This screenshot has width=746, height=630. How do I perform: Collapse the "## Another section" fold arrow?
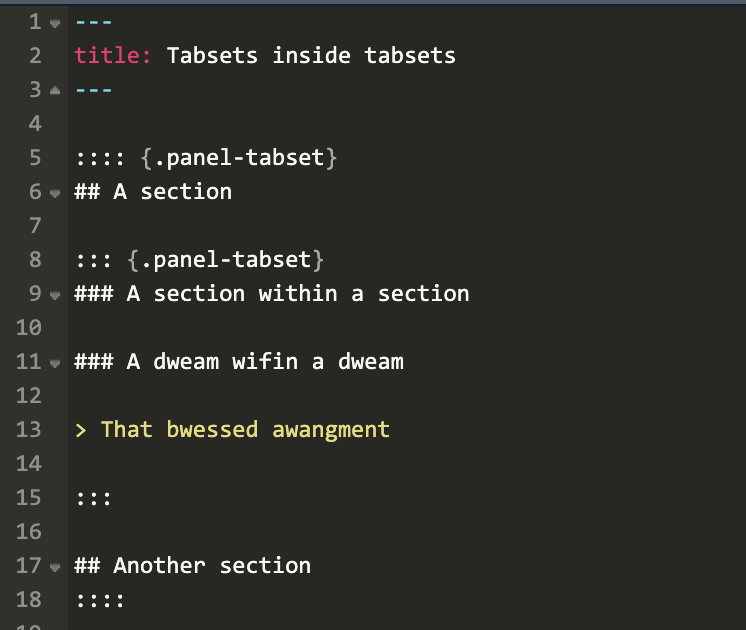pos(55,566)
